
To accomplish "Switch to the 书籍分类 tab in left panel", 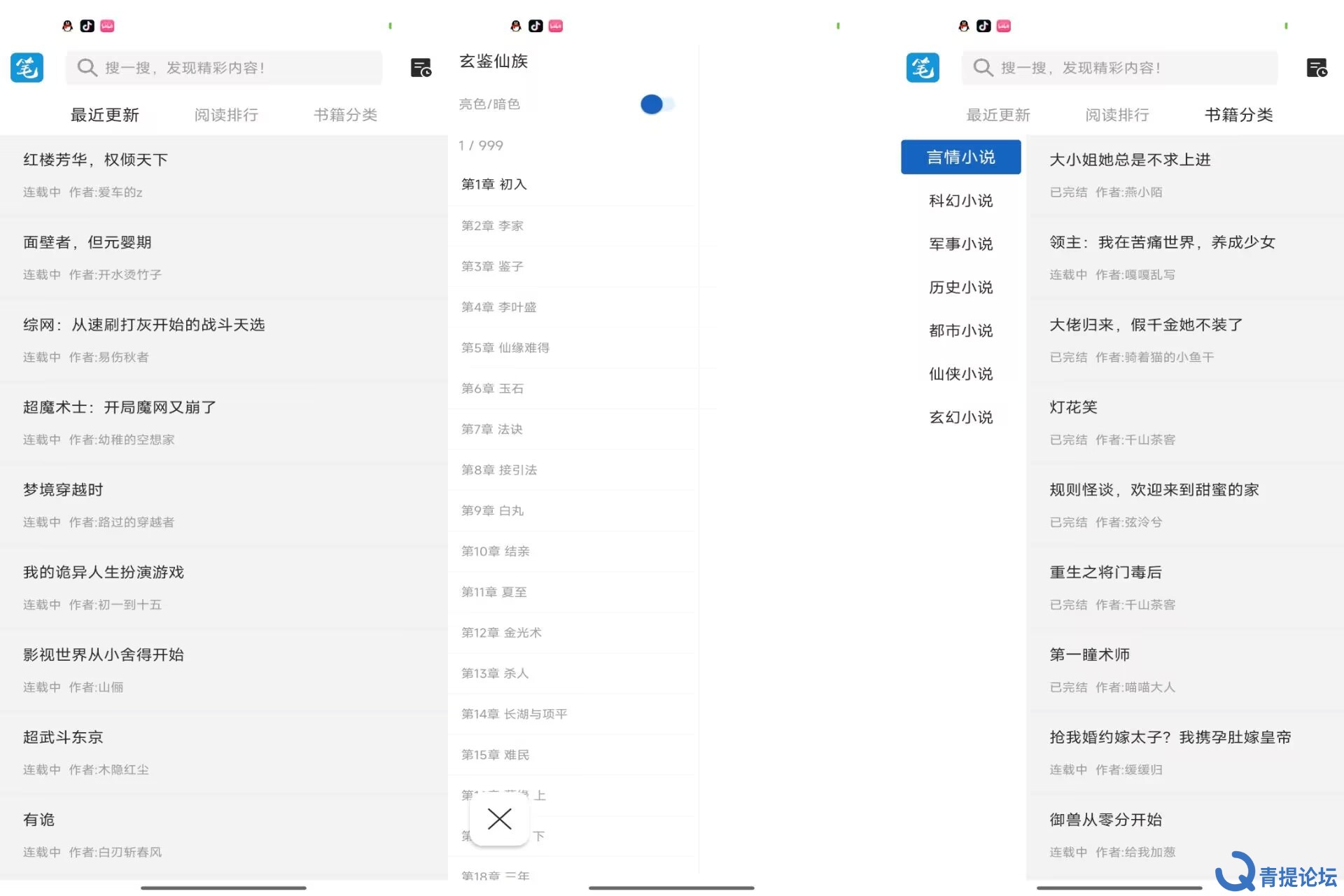I will (345, 115).
